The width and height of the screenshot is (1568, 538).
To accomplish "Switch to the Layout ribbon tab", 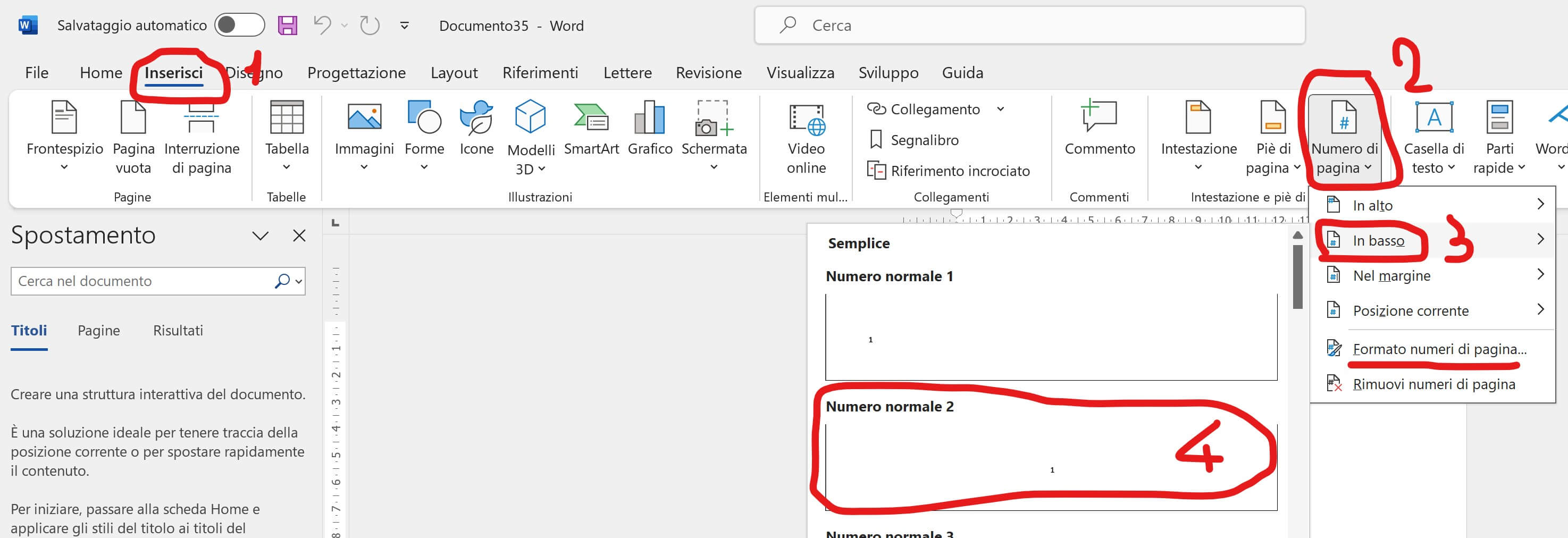I will [x=454, y=73].
